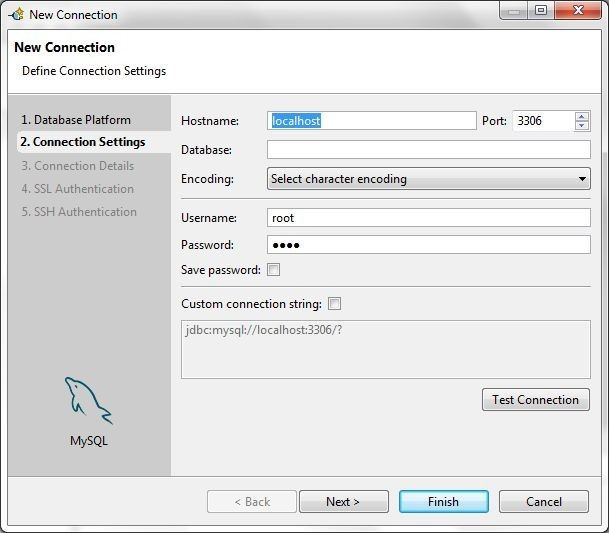This screenshot has height=533, width=609.
Task: Enable the Save password checkbox
Action: point(273,270)
